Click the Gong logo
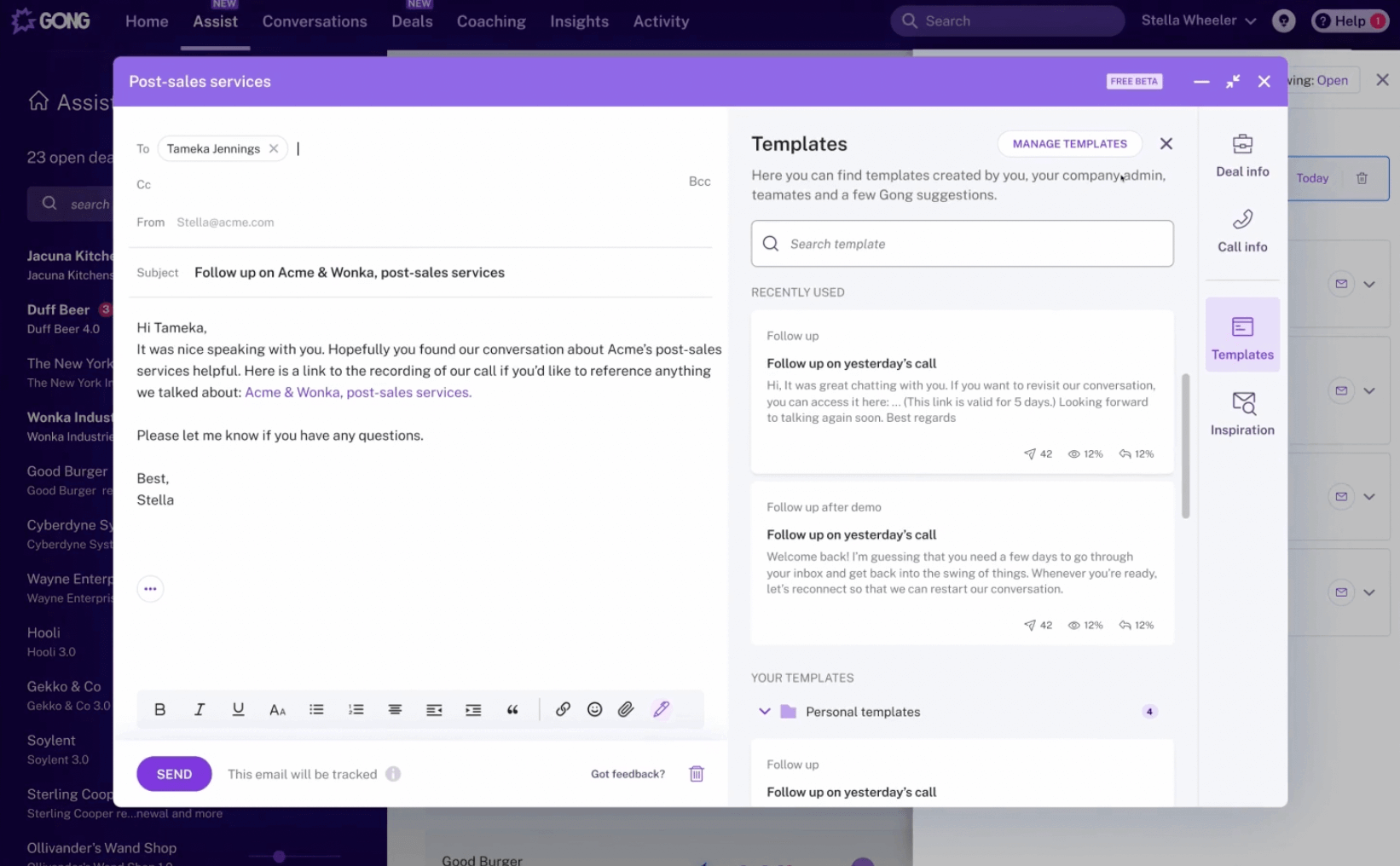The width and height of the screenshot is (1400, 866). (50, 20)
